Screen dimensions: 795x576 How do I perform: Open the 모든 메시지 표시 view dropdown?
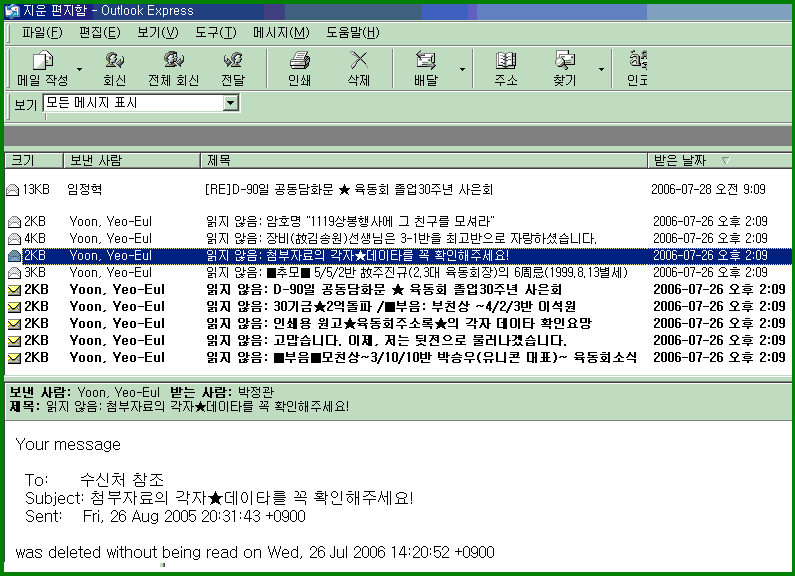231,103
